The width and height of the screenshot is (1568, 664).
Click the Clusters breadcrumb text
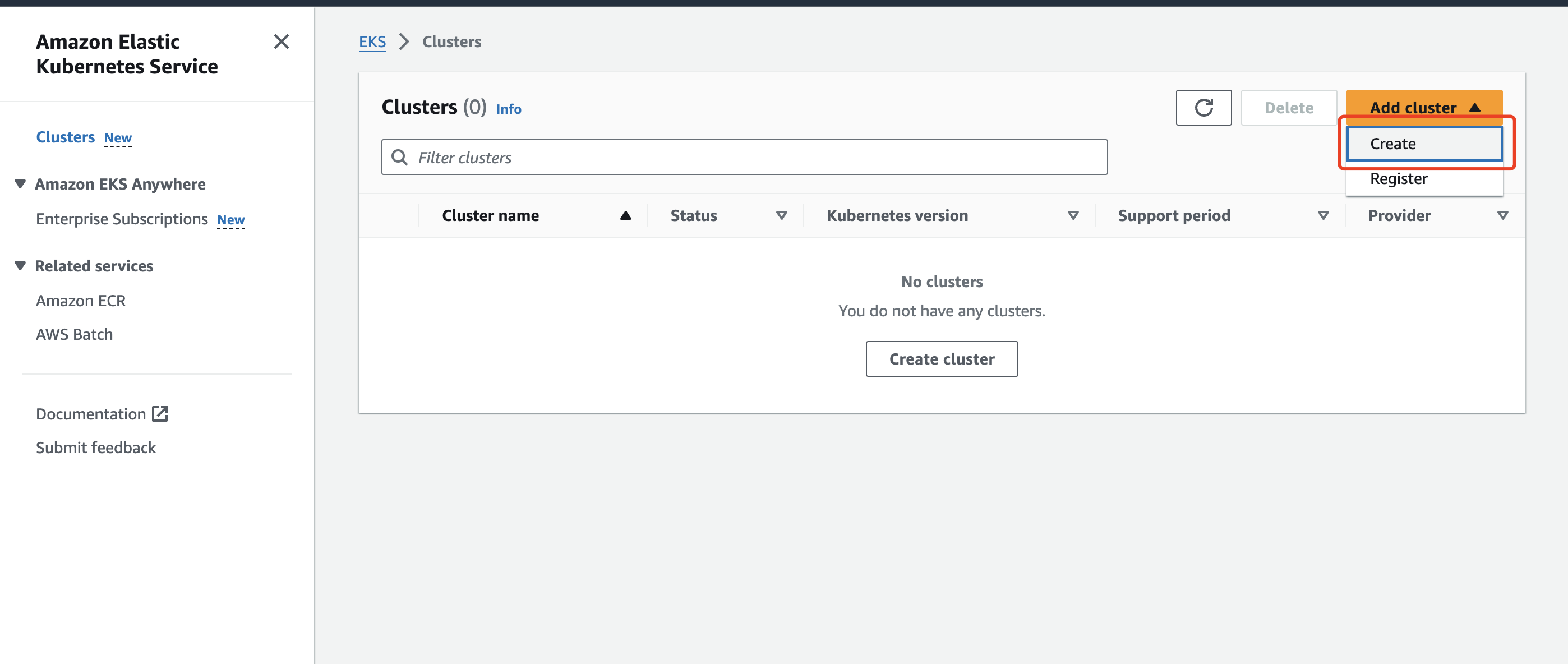coord(451,41)
